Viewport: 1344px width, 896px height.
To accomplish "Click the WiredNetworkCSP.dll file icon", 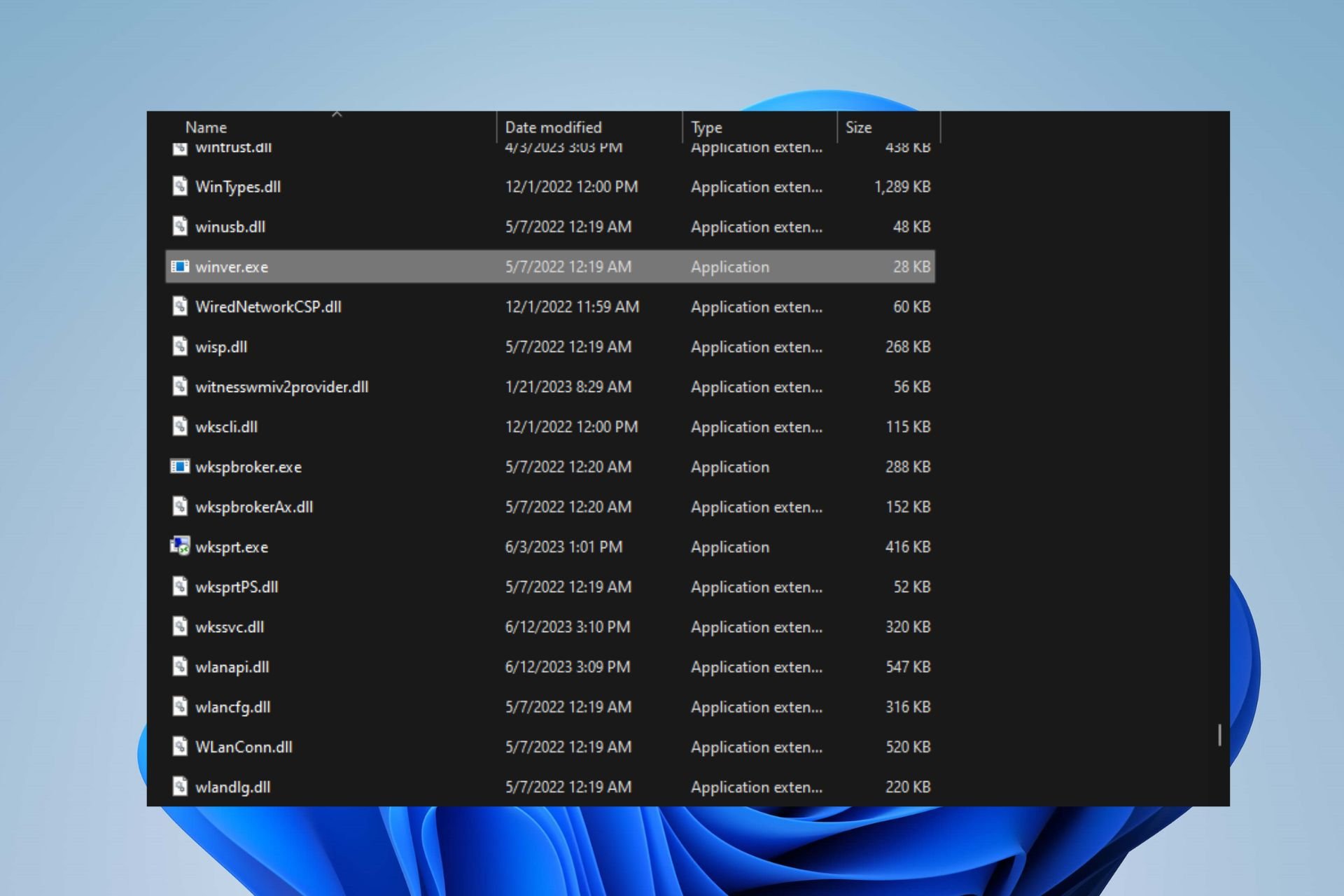I will coord(180,306).
